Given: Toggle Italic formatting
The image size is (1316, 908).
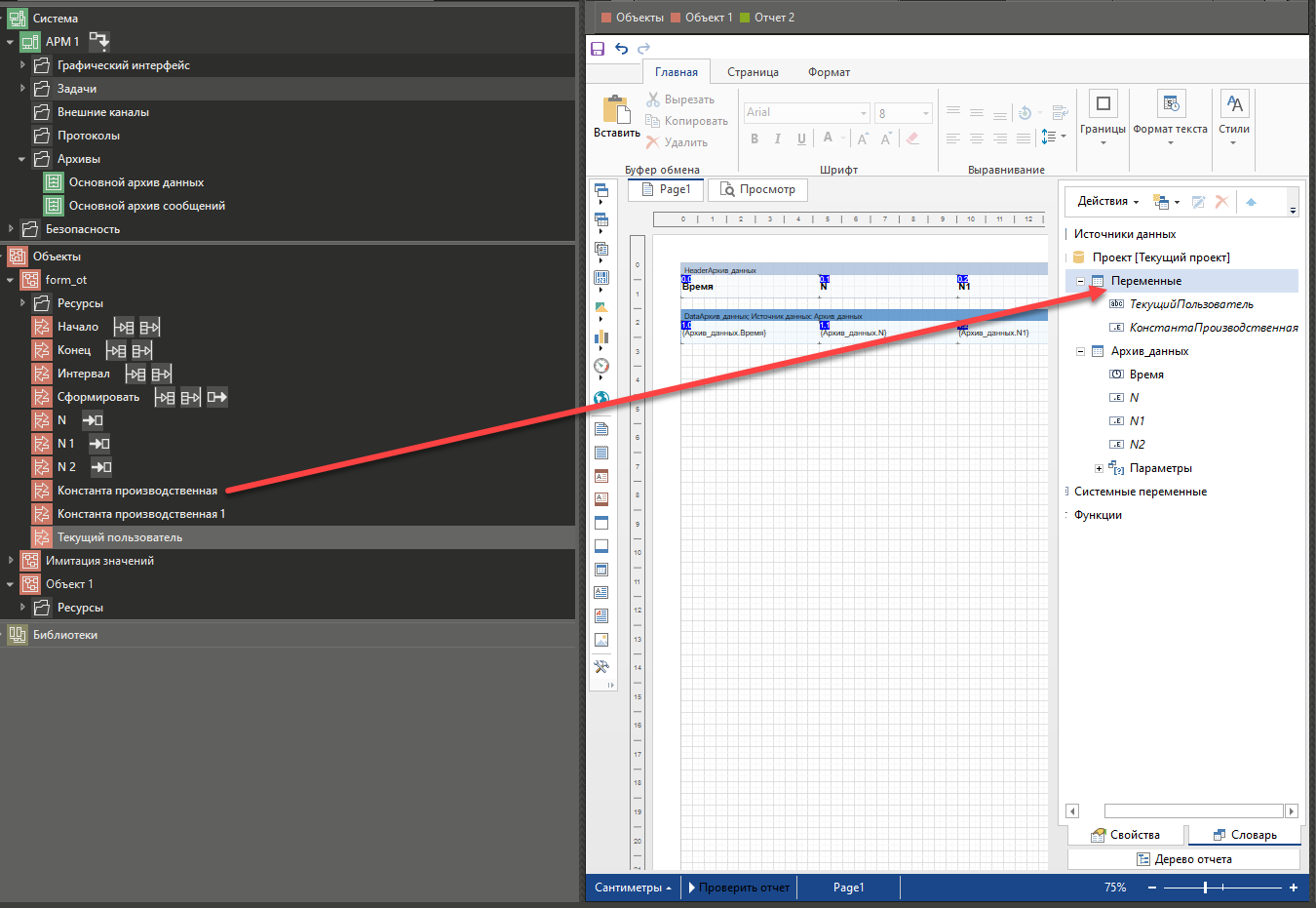Looking at the screenshot, I should [778, 139].
